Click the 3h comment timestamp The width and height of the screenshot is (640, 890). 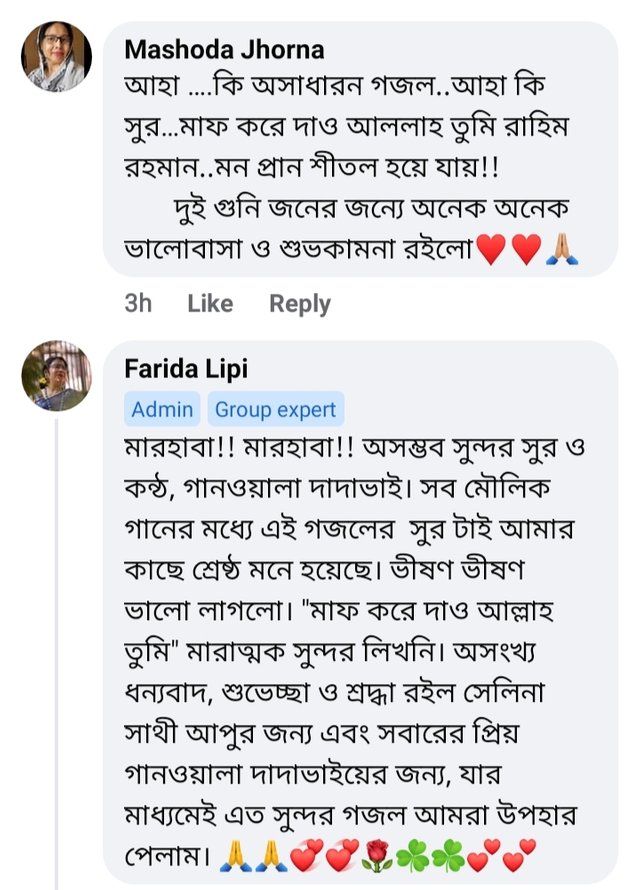[x=138, y=304]
